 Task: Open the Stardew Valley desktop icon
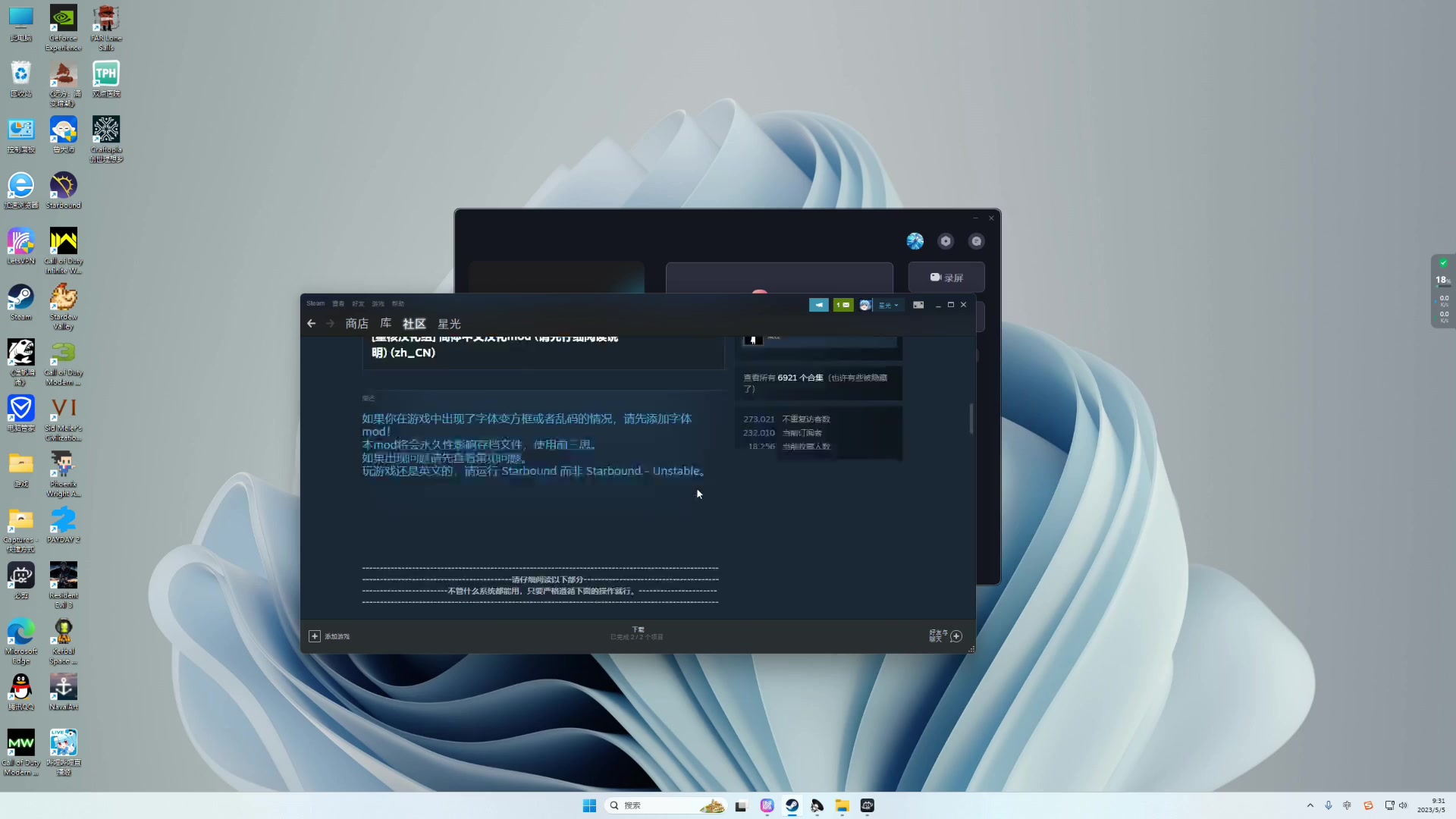(x=63, y=306)
